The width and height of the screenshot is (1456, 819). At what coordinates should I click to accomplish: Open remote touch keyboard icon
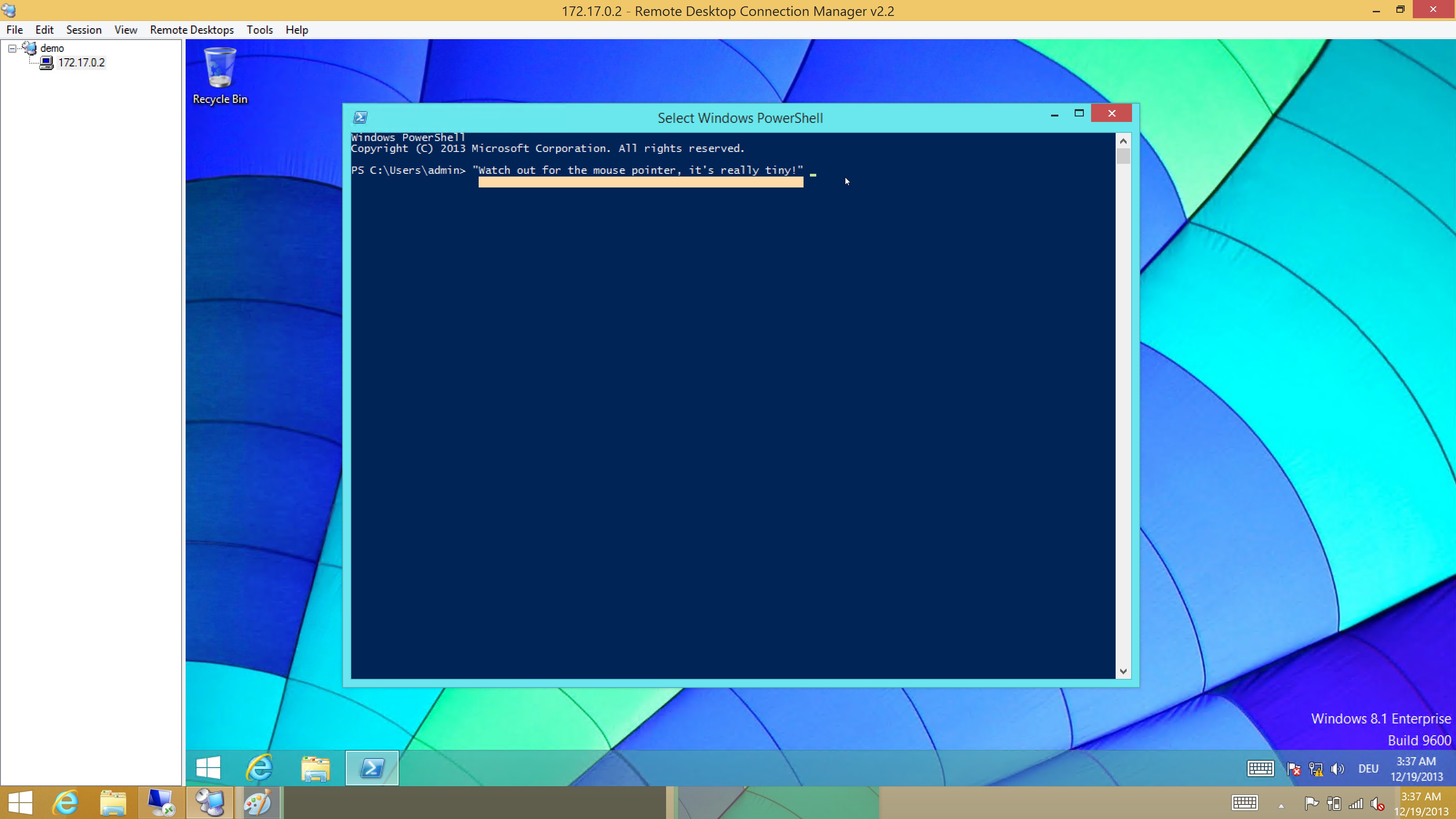[1260, 768]
